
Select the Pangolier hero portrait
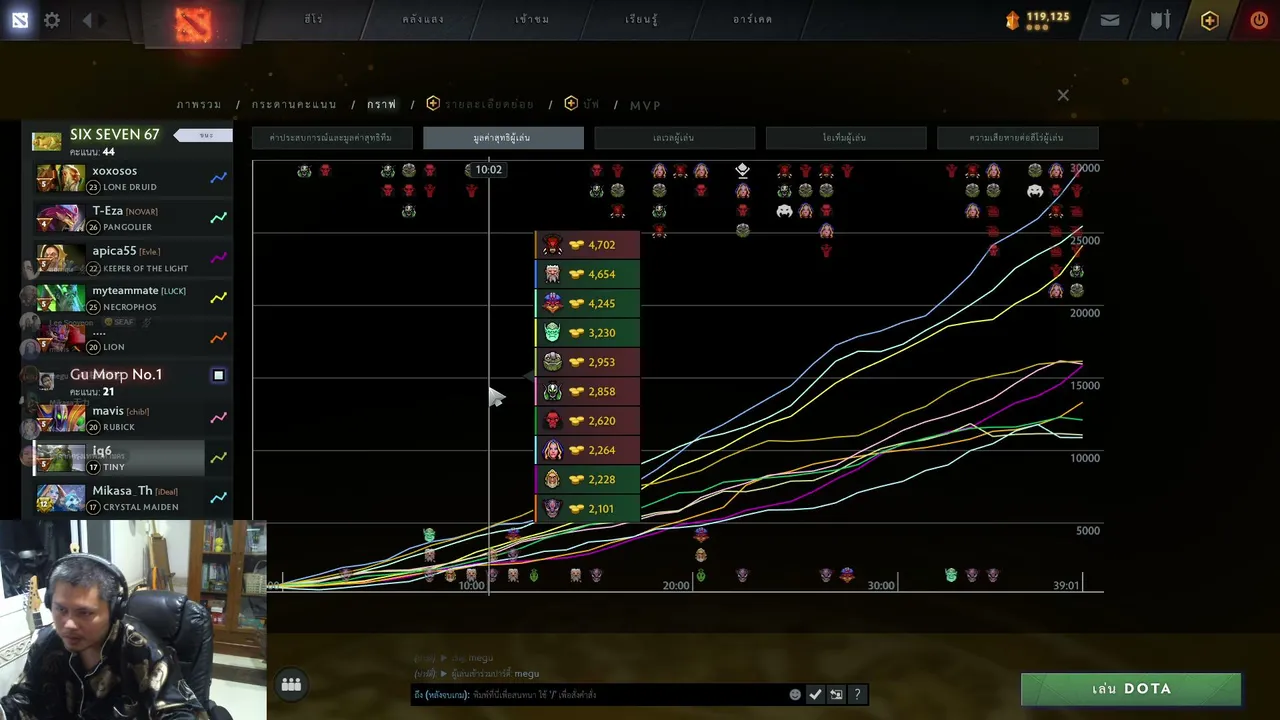(60, 218)
